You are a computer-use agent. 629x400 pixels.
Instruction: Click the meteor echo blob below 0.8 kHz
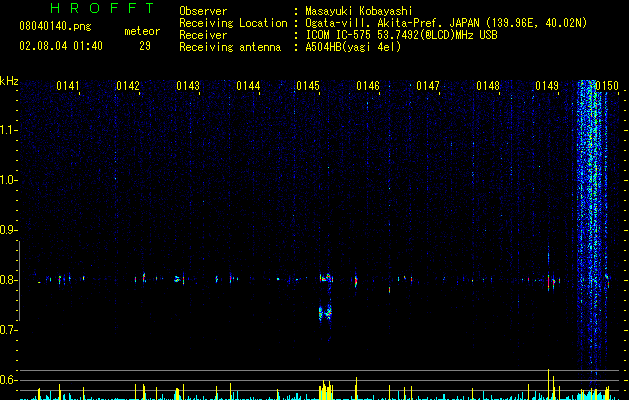tap(325, 312)
